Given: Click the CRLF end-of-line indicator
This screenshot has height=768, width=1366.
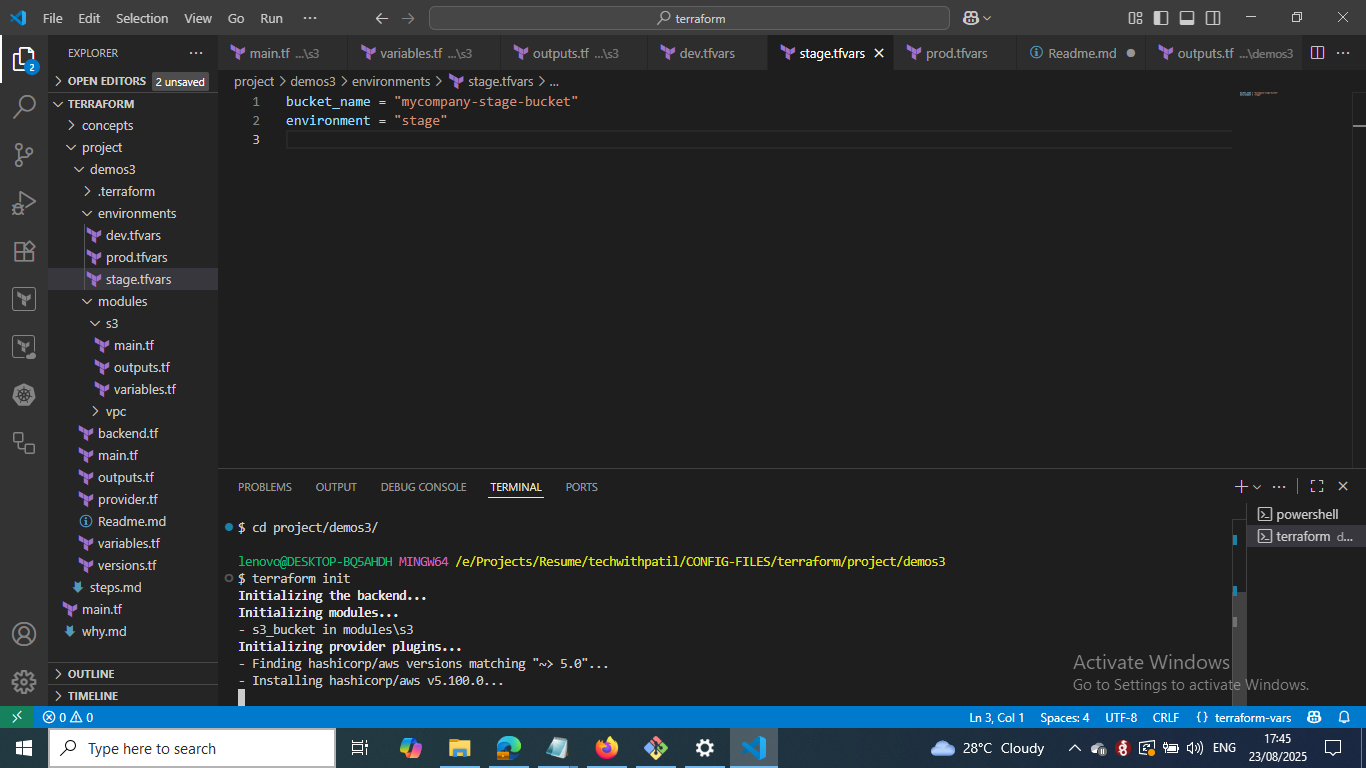Looking at the screenshot, I should [1166, 717].
